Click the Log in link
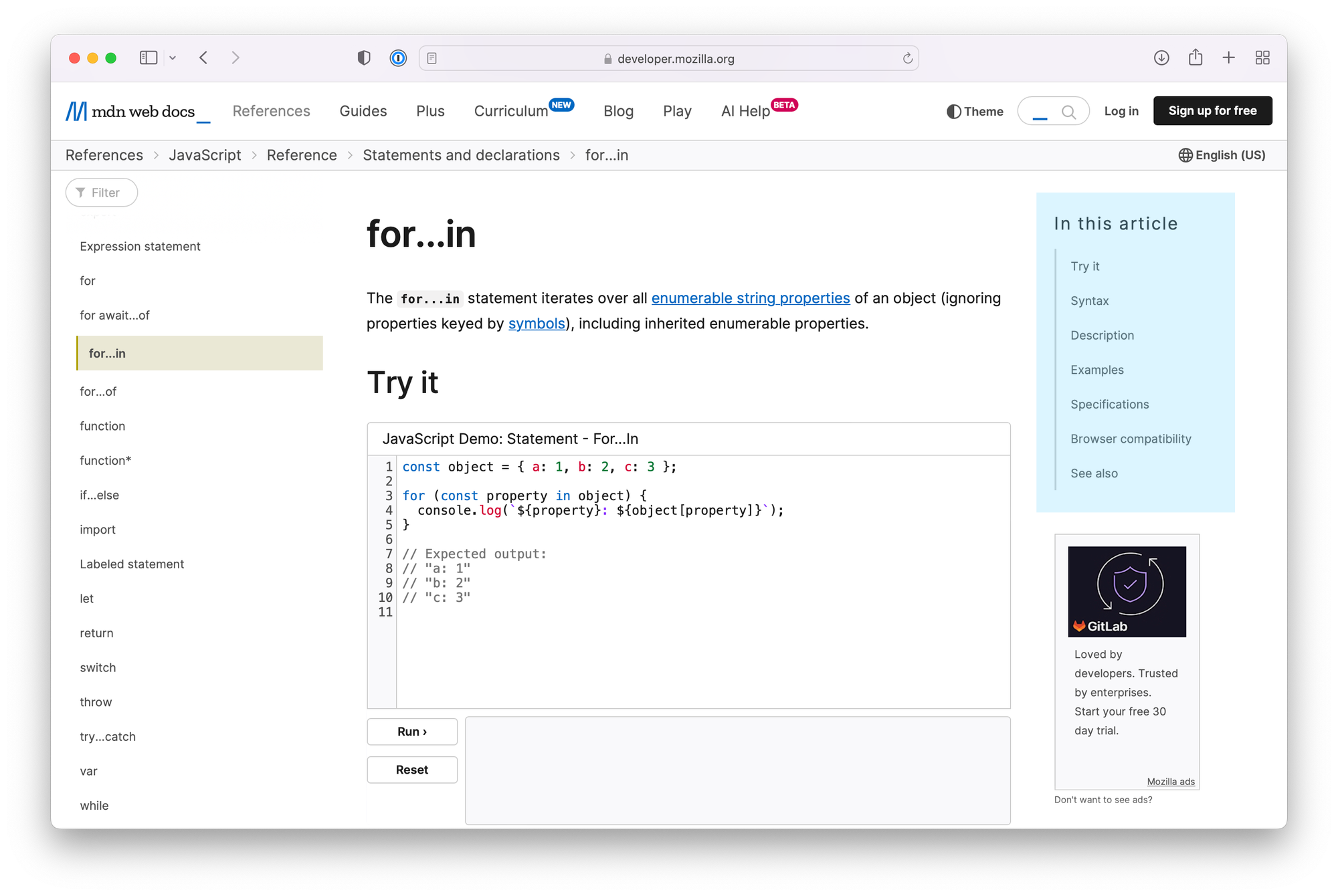Image resolution: width=1338 pixels, height=896 pixels. click(x=1121, y=111)
